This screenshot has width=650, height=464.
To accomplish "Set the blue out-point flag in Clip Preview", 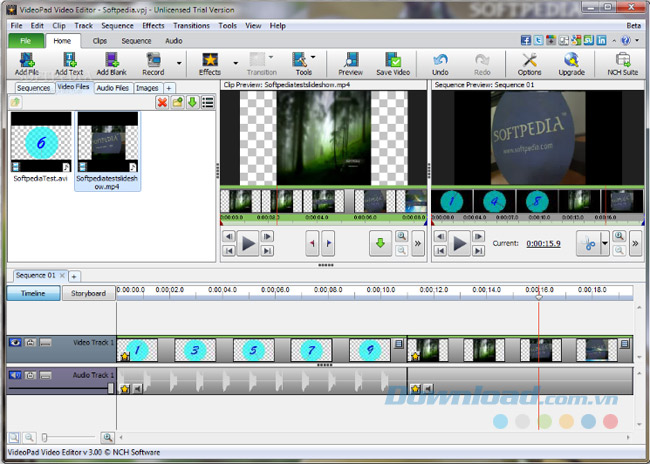I will [328, 243].
